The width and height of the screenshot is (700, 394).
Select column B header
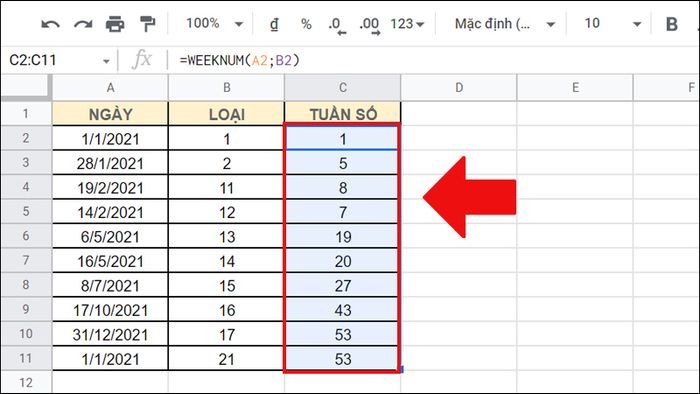[226, 87]
